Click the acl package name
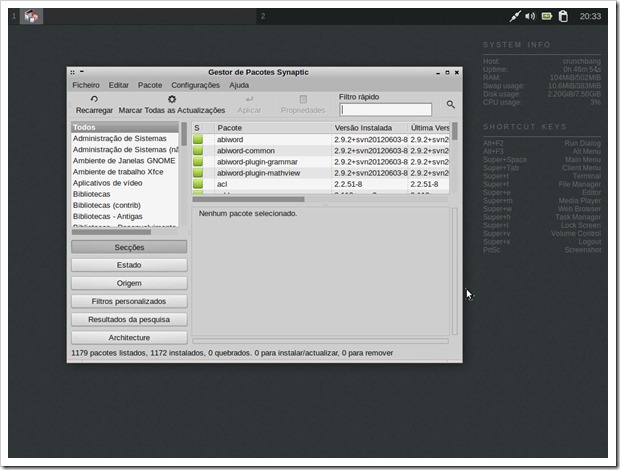 tap(222, 183)
